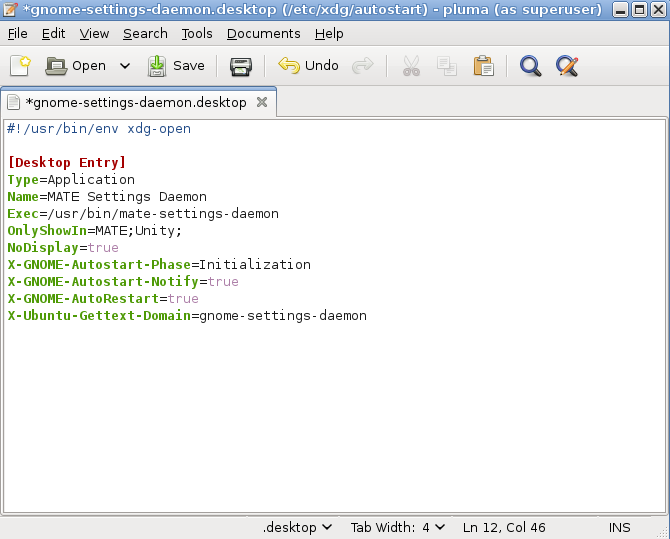Save the current file

176,66
